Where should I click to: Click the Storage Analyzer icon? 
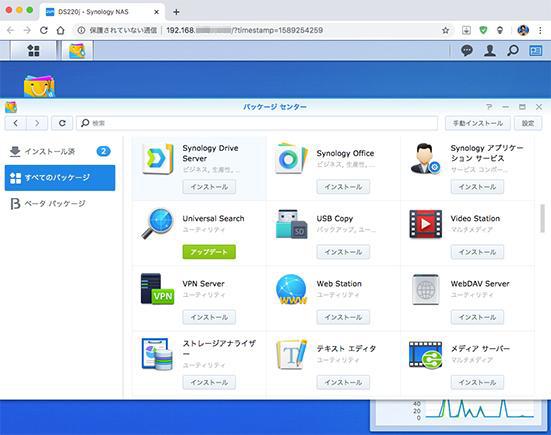click(x=157, y=354)
